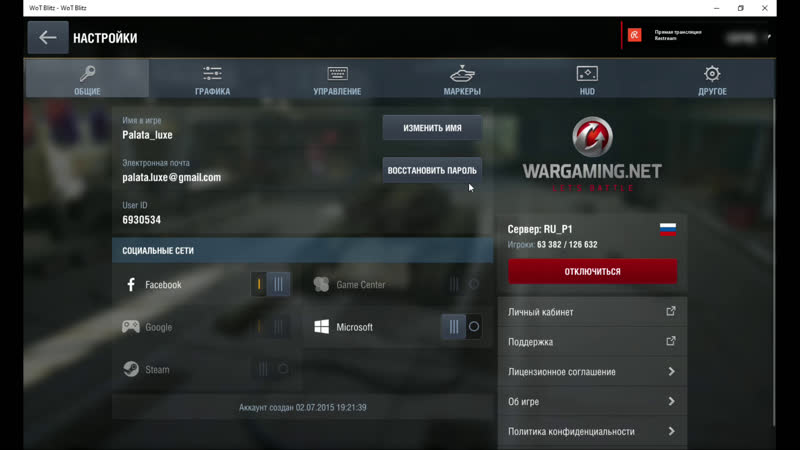Click the Изменить имя button
Screen dimensions: 800x450
pyautogui.click(x=432, y=128)
